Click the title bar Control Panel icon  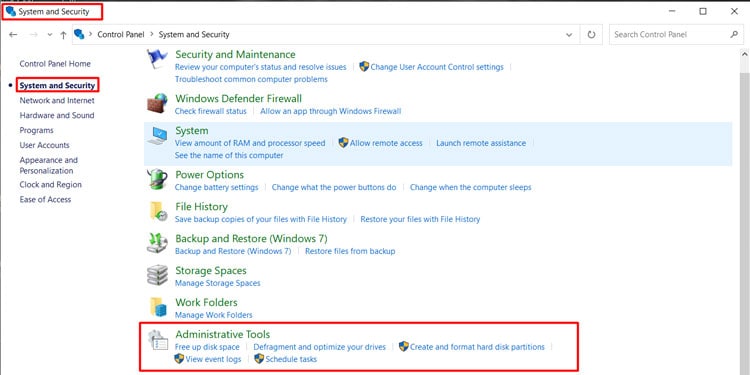(11, 11)
